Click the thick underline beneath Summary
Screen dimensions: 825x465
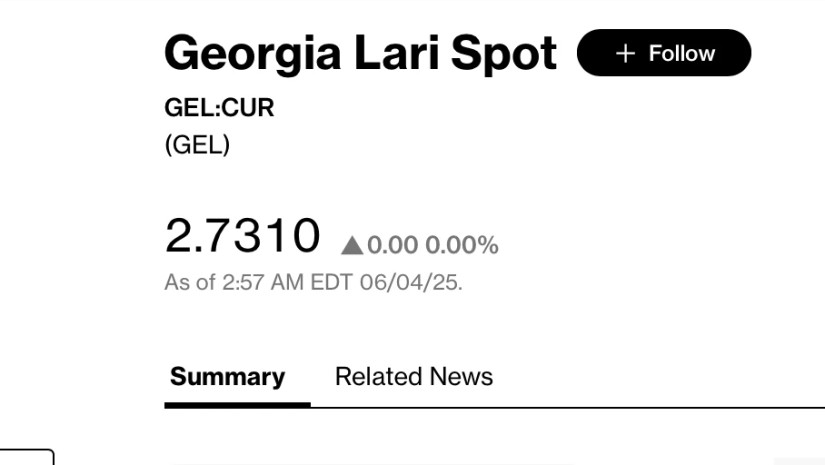point(237,405)
